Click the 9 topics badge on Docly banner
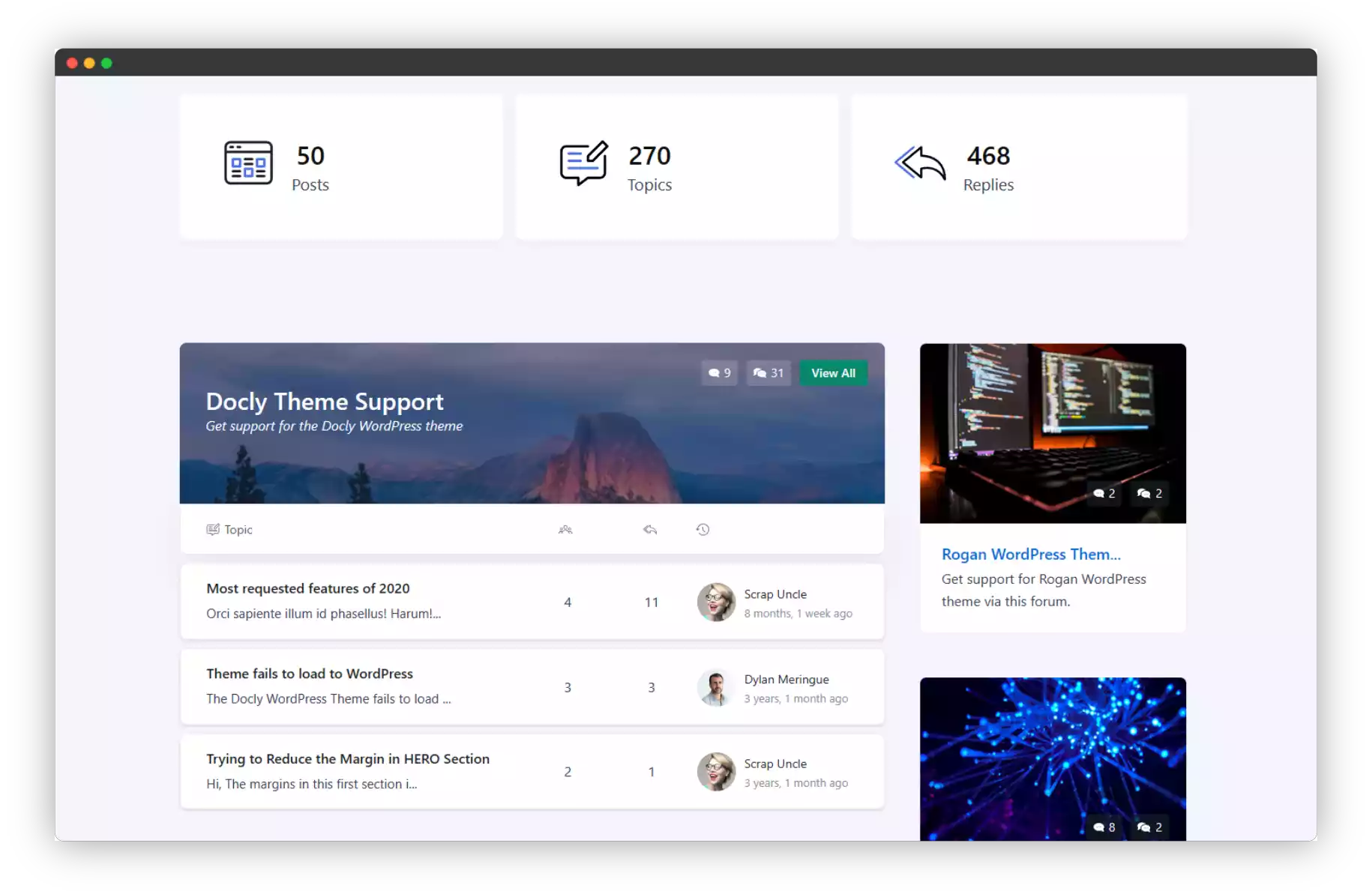Viewport: 1372px width, 894px height. pos(719,373)
